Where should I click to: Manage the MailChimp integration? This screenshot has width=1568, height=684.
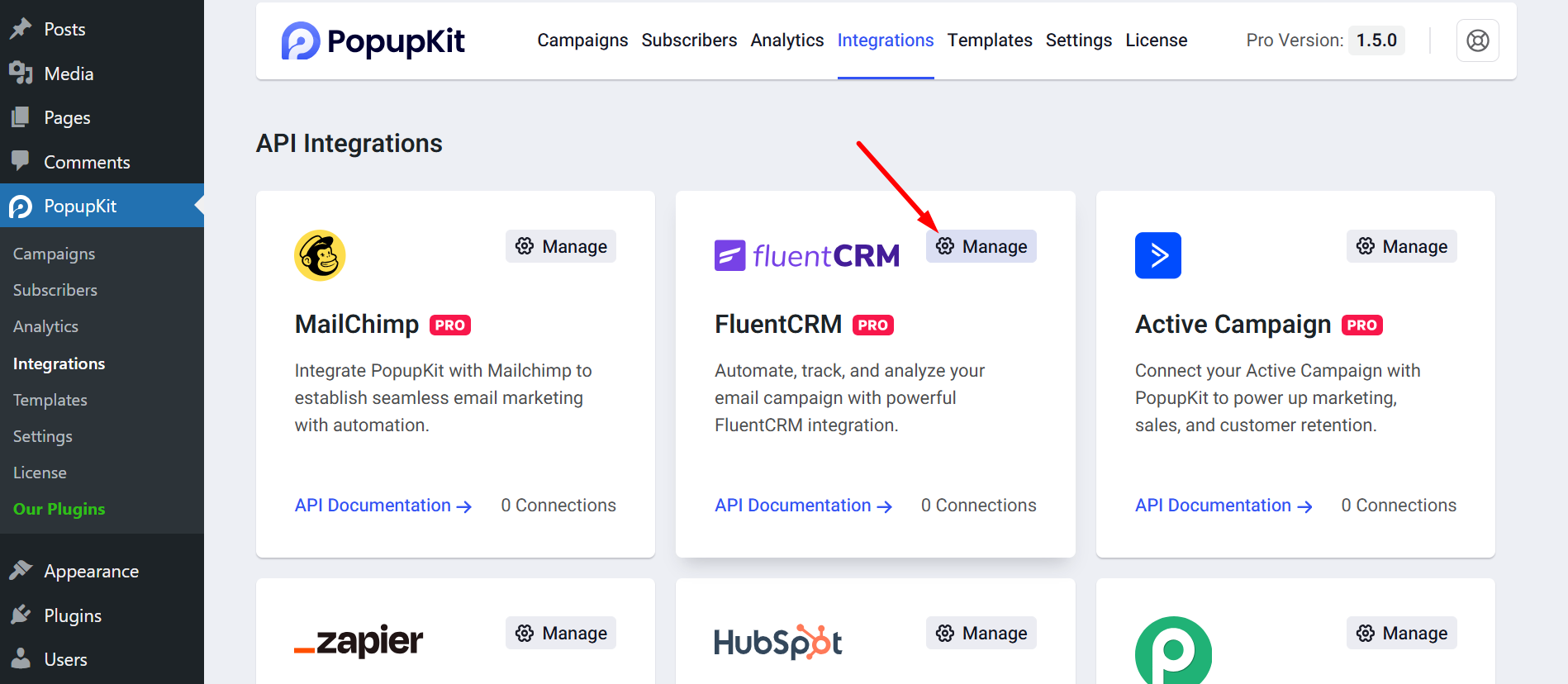(561, 246)
